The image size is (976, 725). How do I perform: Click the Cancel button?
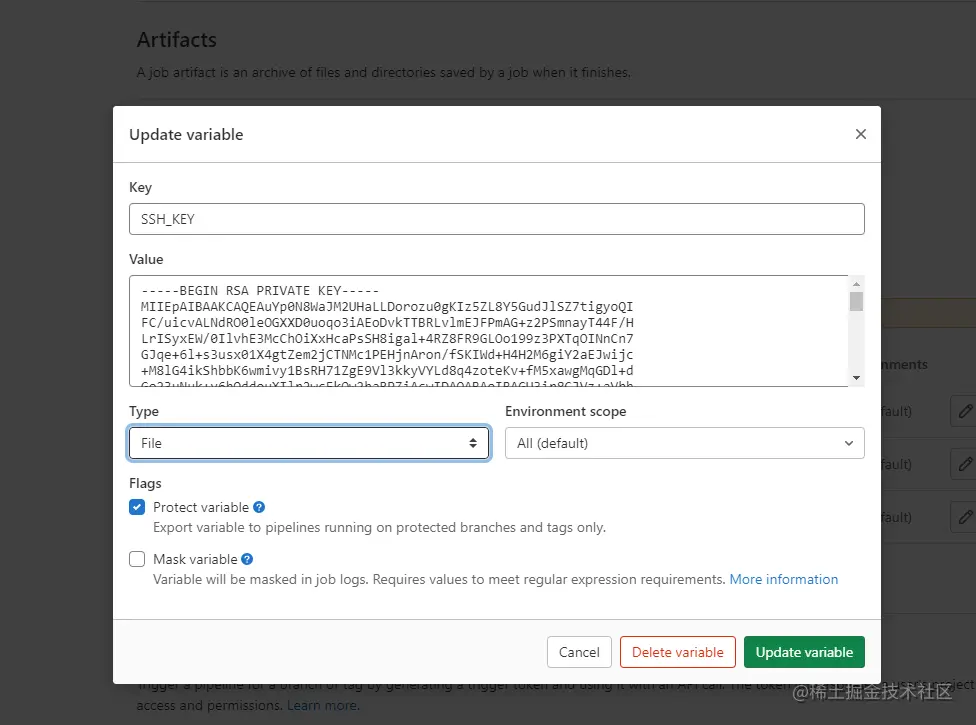[x=579, y=652]
